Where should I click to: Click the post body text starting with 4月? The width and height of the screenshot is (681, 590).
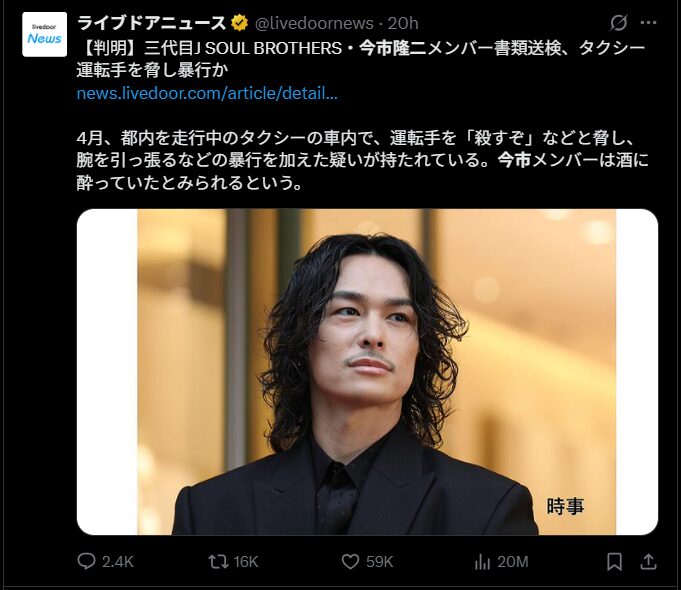point(362,160)
